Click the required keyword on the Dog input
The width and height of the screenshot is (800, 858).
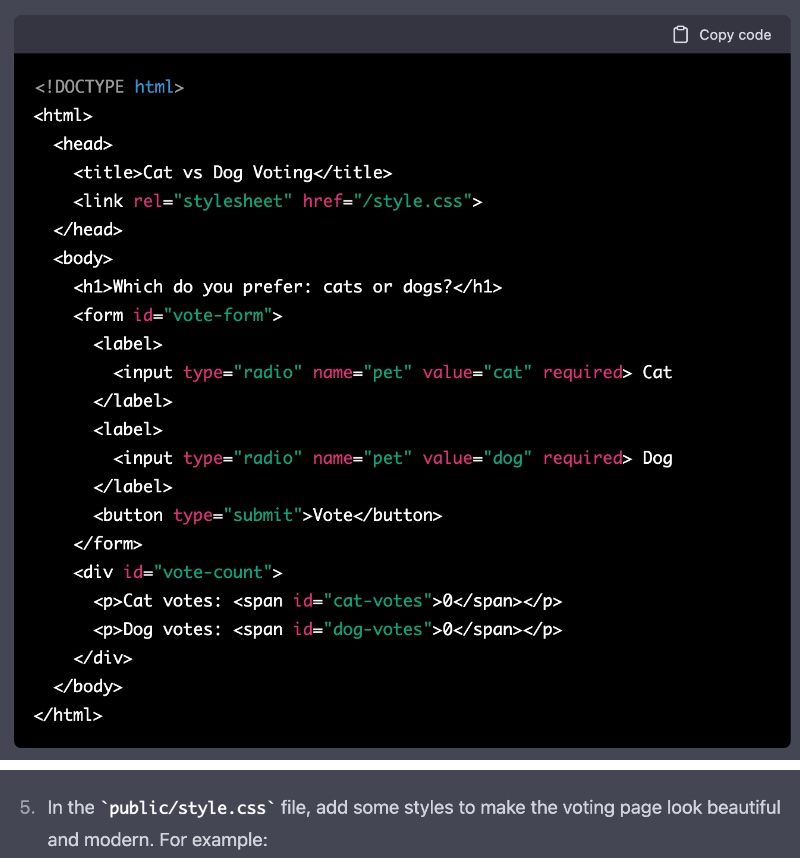pyautogui.click(x=582, y=457)
